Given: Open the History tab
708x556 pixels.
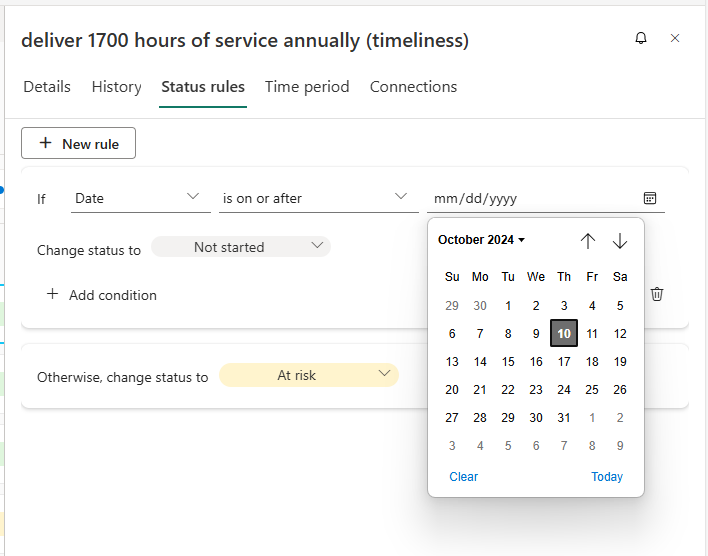Looking at the screenshot, I should [116, 87].
